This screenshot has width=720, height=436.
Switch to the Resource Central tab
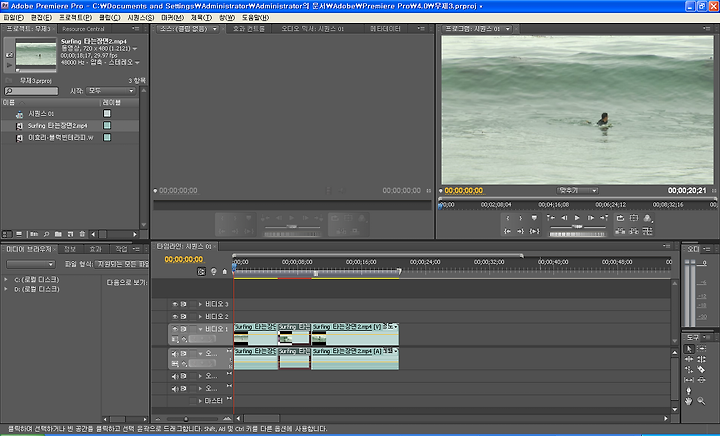(84, 28)
